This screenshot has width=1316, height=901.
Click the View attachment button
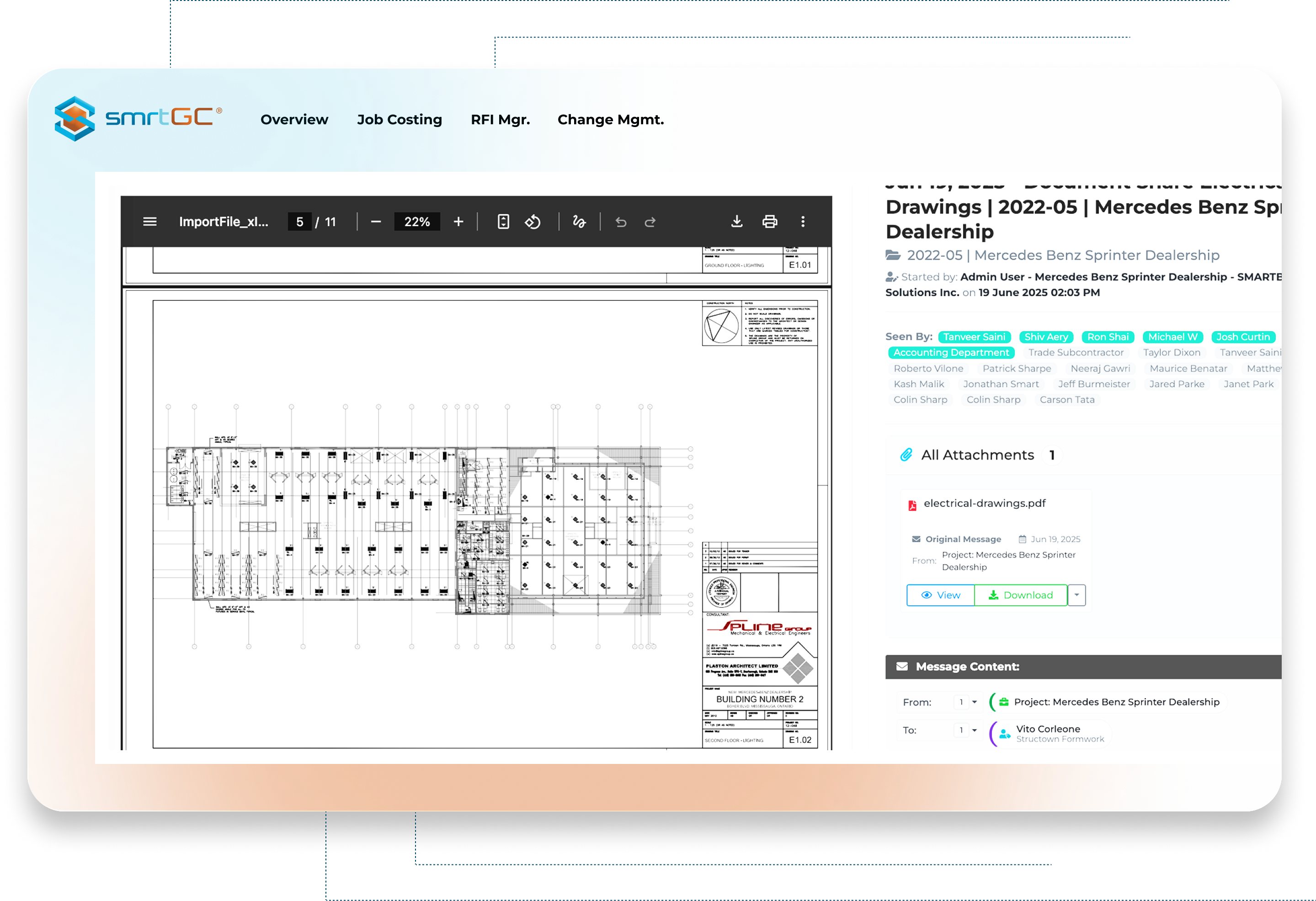pos(941,595)
